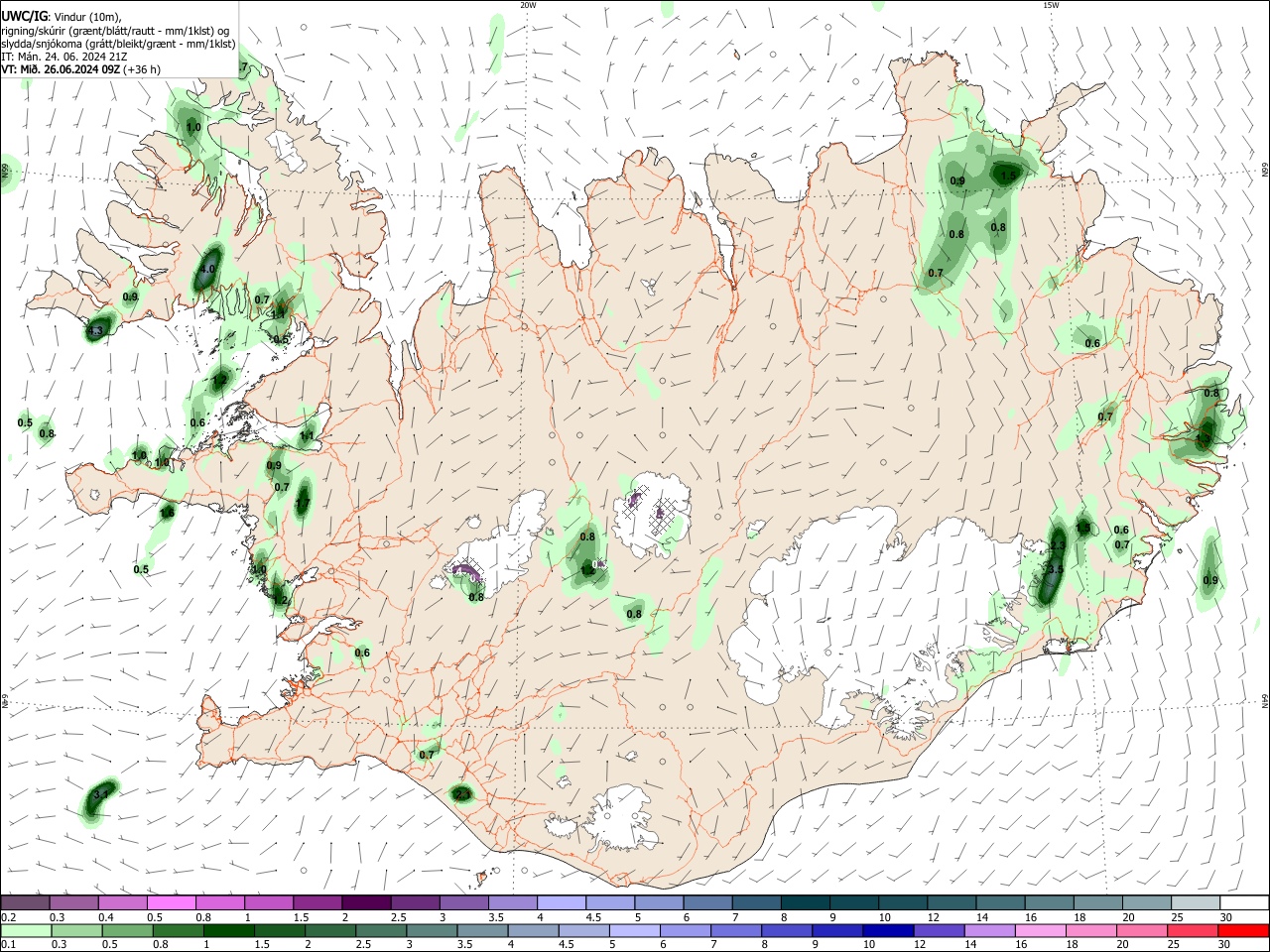Select the light lavender 4 swatch, upper legend
This screenshot has height=952, width=1270.
pyautogui.click(x=562, y=902)
